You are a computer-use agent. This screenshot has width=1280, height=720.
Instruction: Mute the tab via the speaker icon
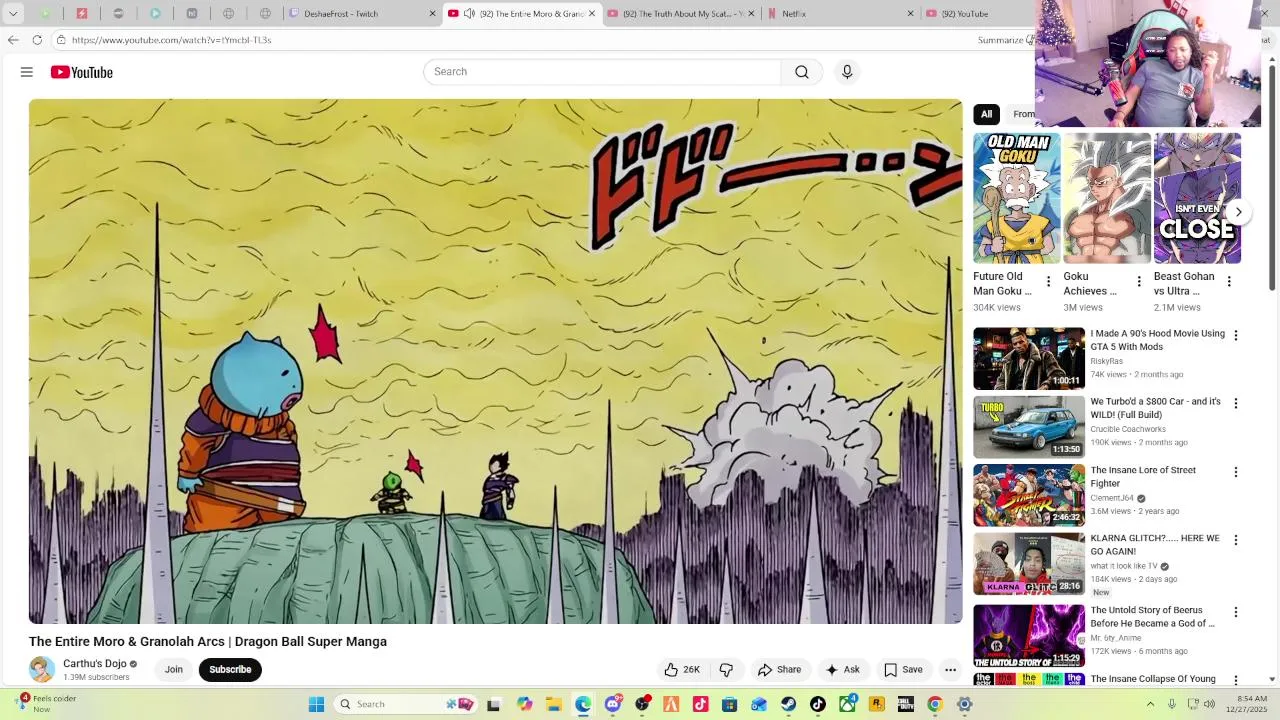point(469,14)
